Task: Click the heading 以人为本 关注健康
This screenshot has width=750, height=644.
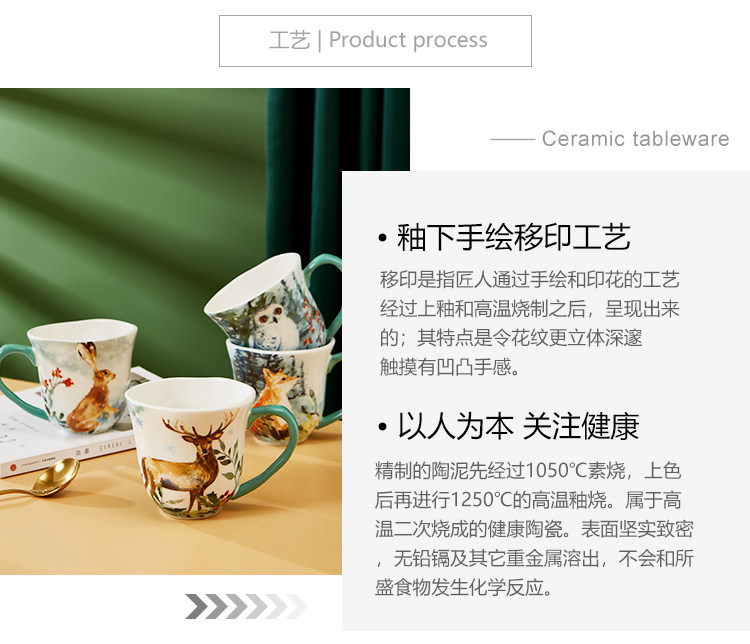Action: [518, 426]
